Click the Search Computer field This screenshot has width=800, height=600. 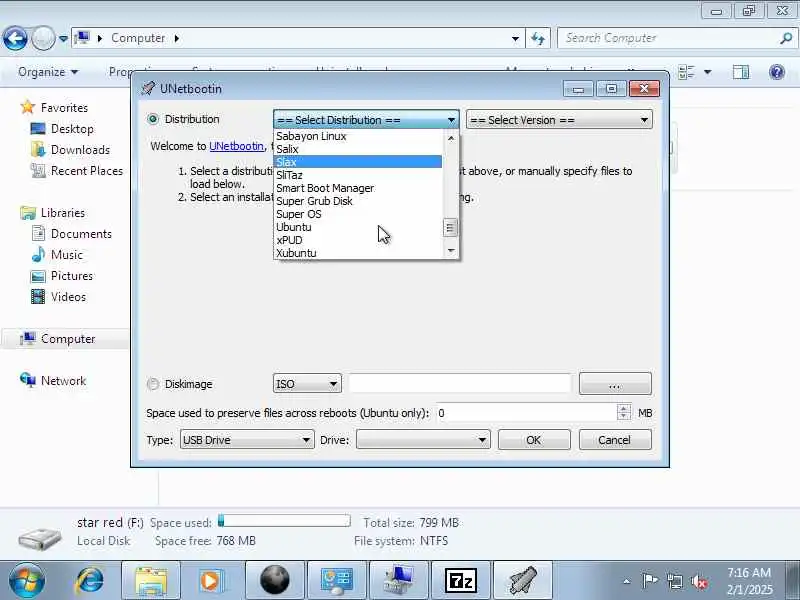pos(670,38)
